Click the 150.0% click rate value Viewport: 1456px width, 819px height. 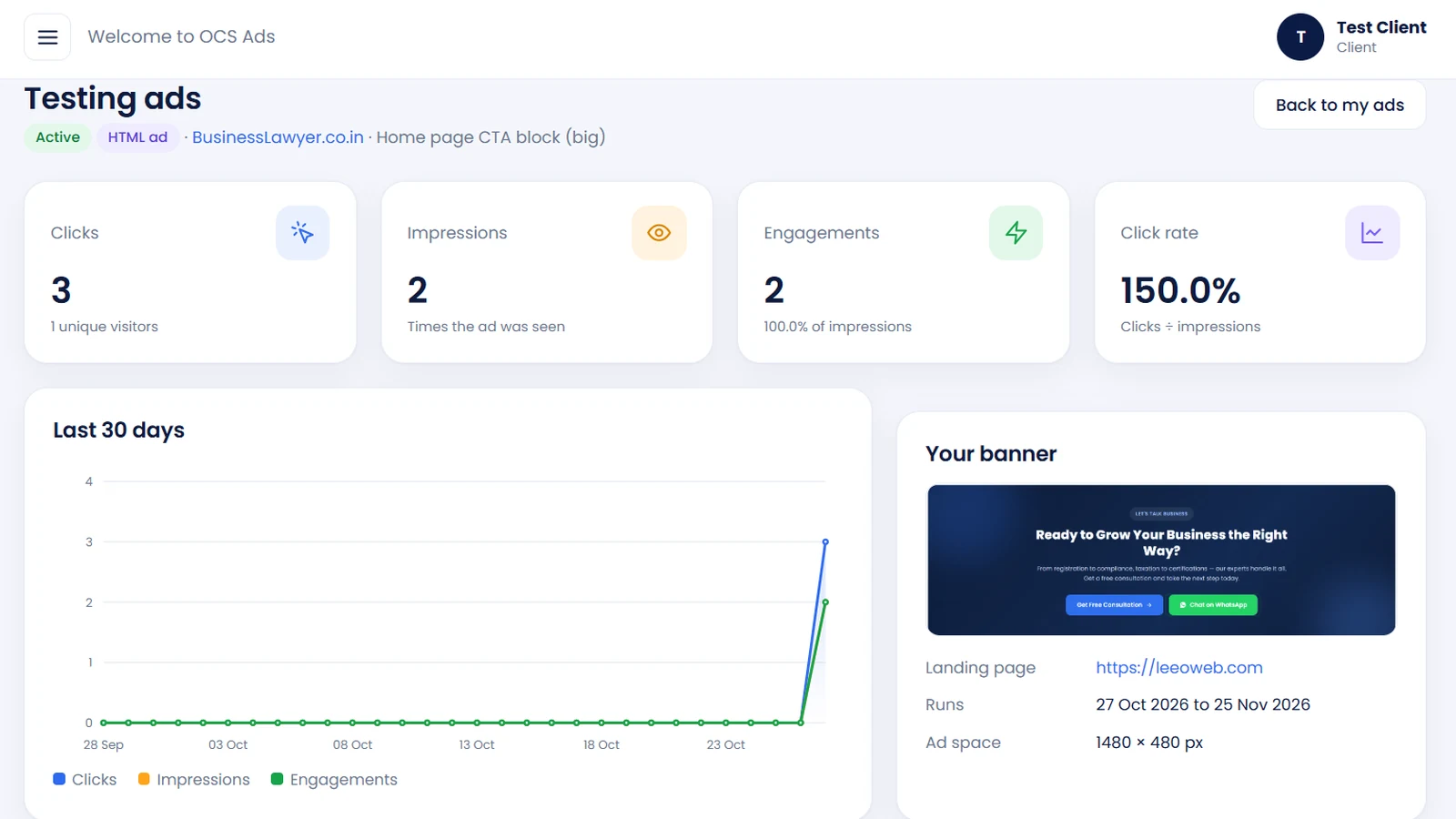1180,291
